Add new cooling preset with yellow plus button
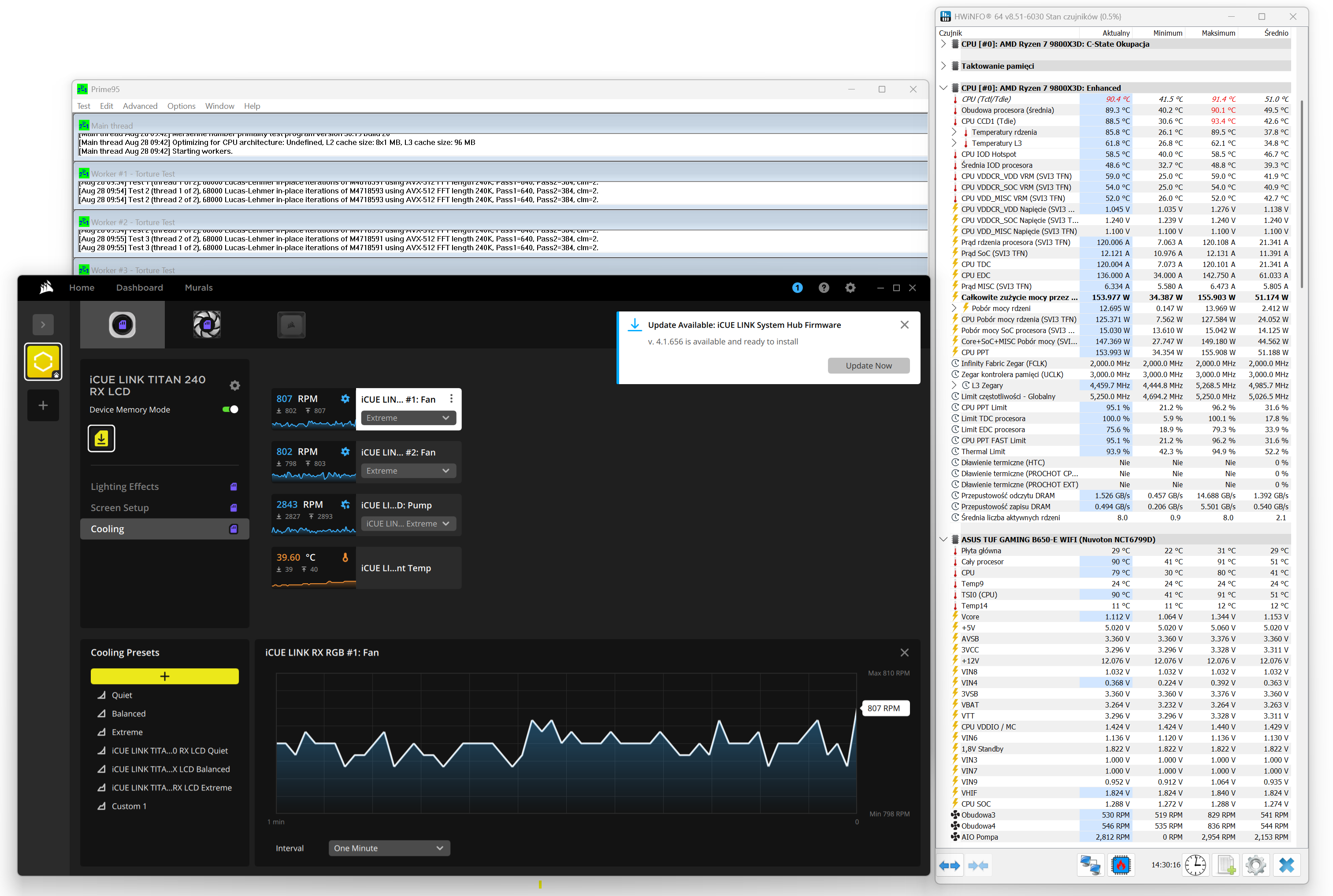Image resolution: width=1333 pixels, height=896 pixels. click(165, 676)
